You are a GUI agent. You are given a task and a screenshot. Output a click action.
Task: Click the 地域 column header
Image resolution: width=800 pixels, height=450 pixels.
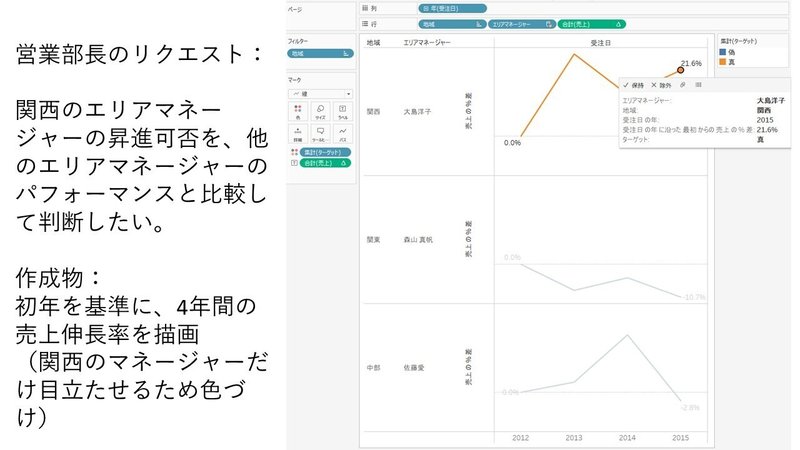(x=373, y=43)
